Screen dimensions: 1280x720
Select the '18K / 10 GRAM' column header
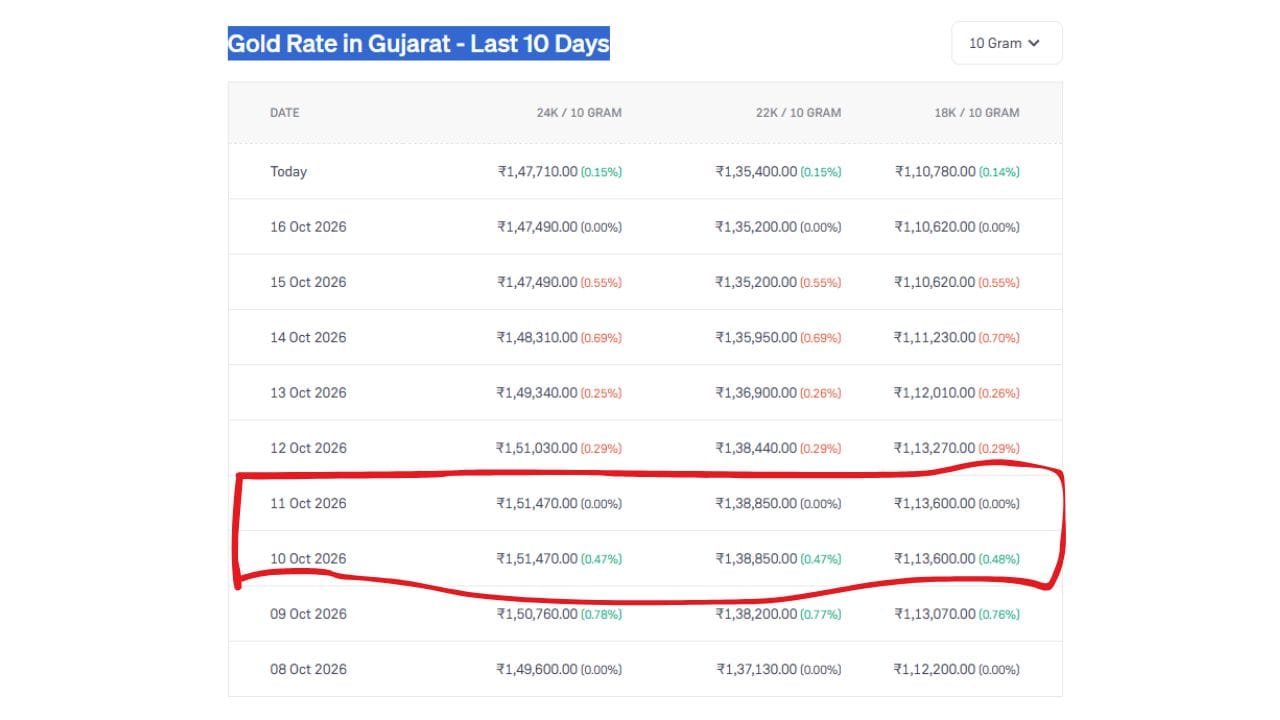[x=977, y=113]
